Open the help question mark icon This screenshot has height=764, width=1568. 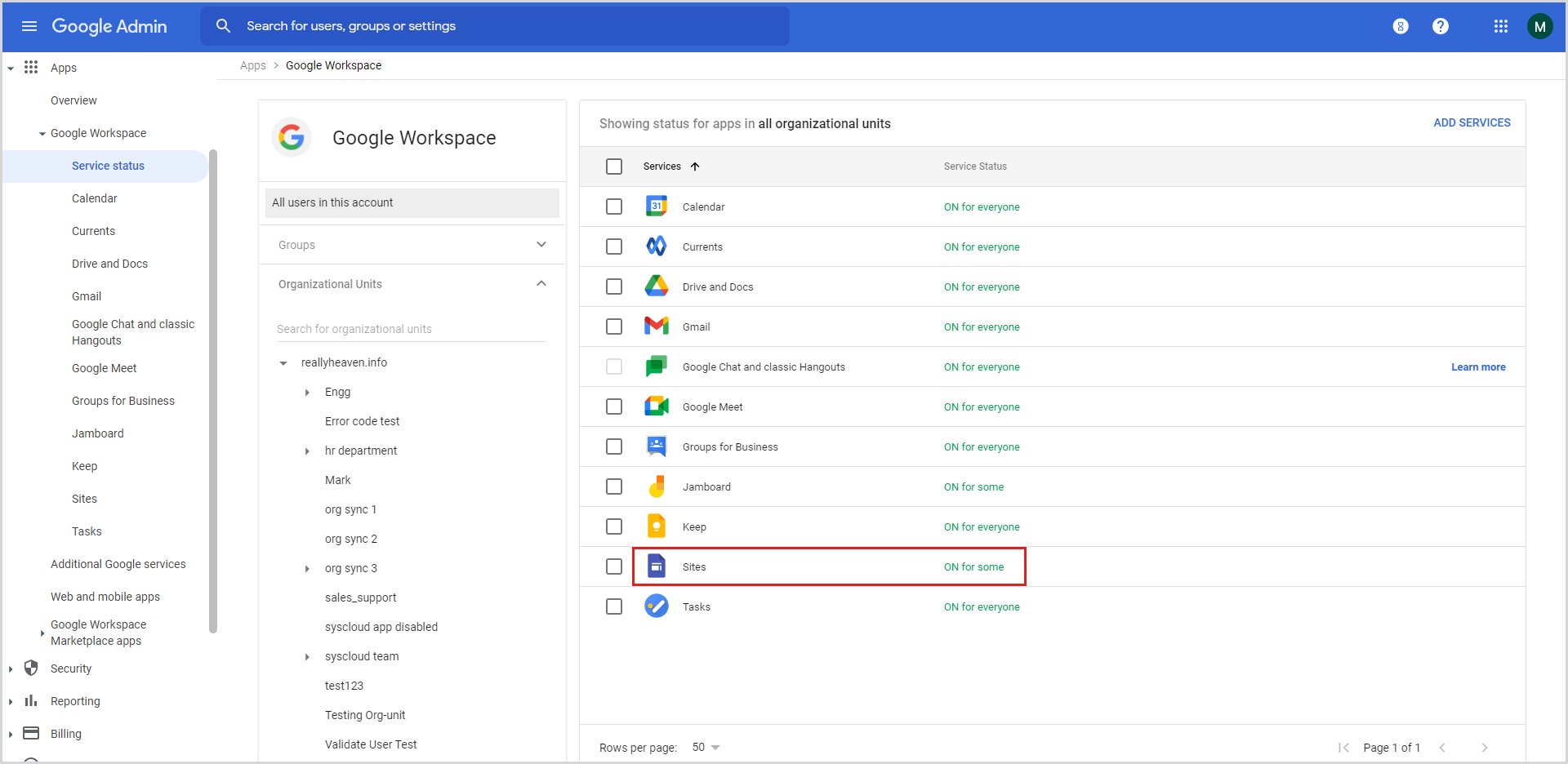pyautogui.click(x=1441, y=26)
